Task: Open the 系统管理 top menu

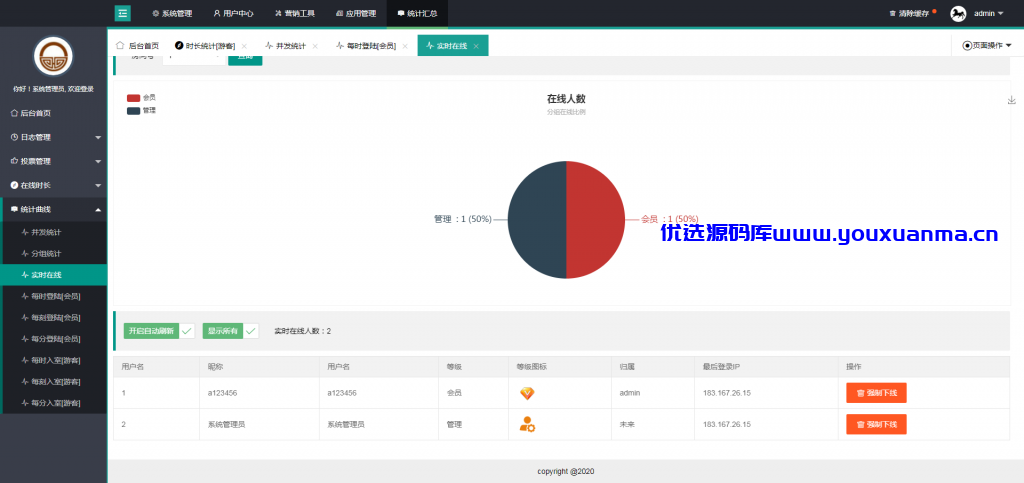Action: [x=172, y=13]
